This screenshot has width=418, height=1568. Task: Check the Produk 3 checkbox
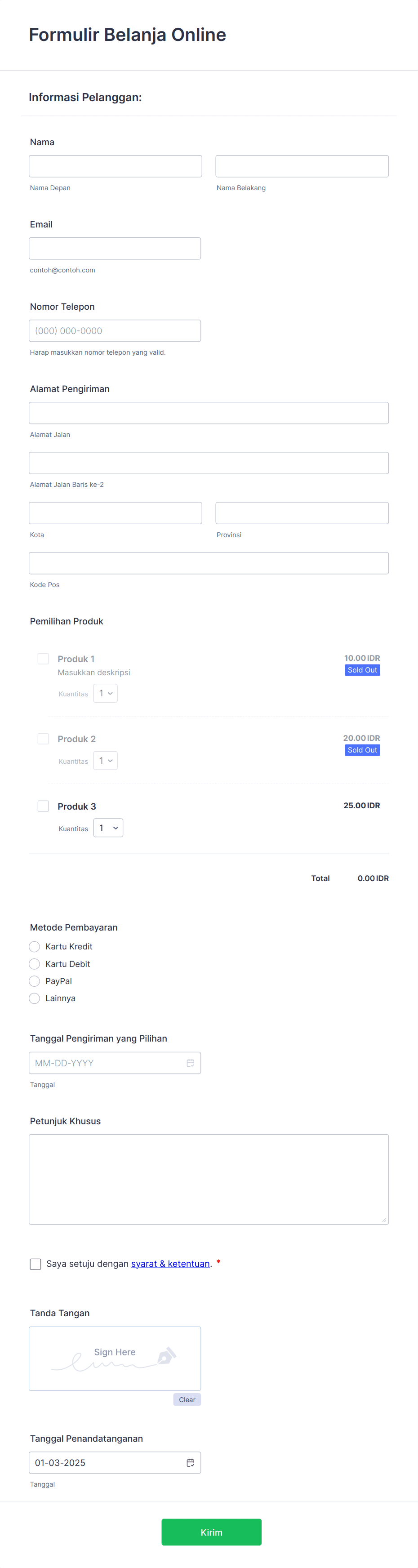click(43, 805)
